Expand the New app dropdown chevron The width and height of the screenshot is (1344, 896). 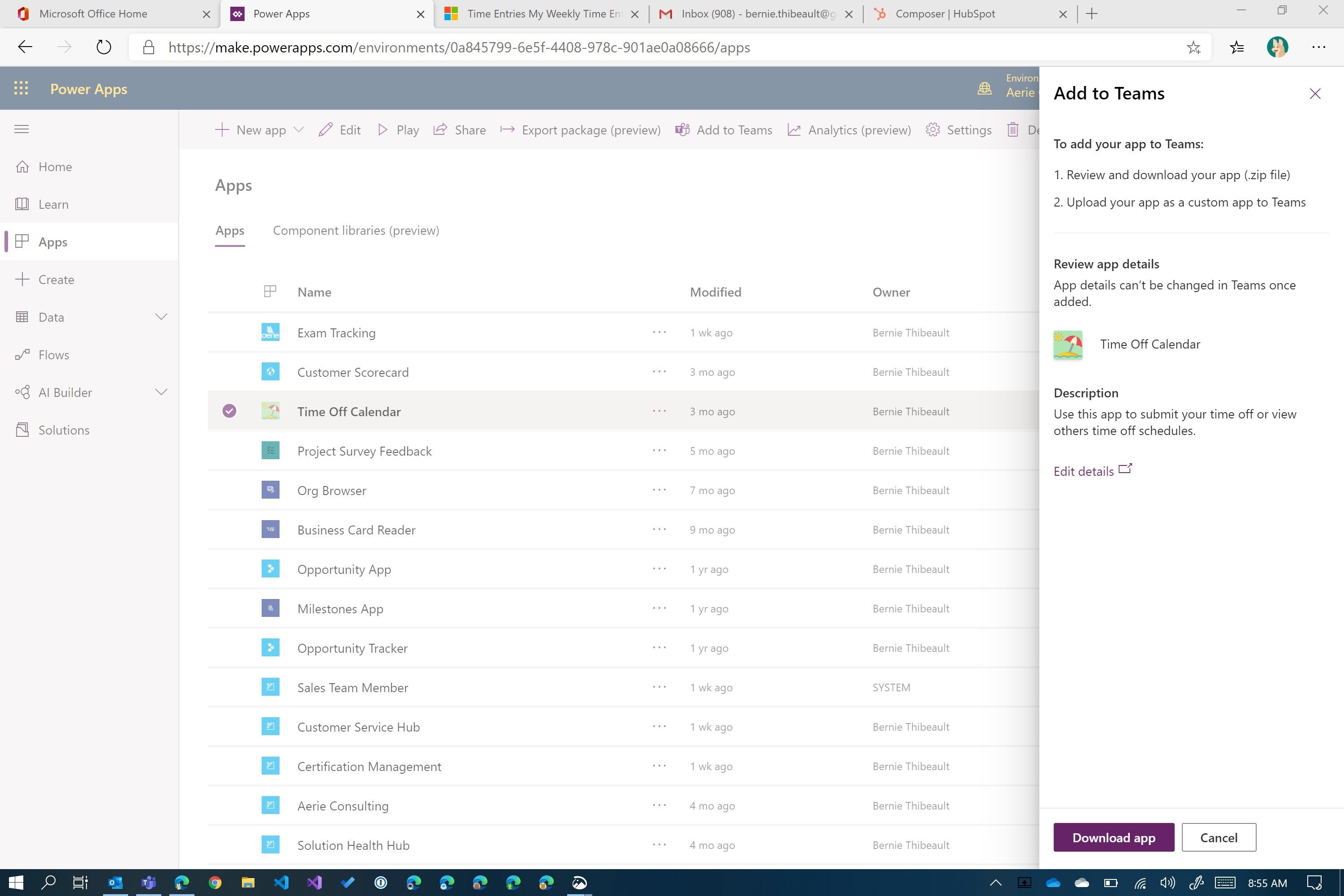(x=298, y=130)
